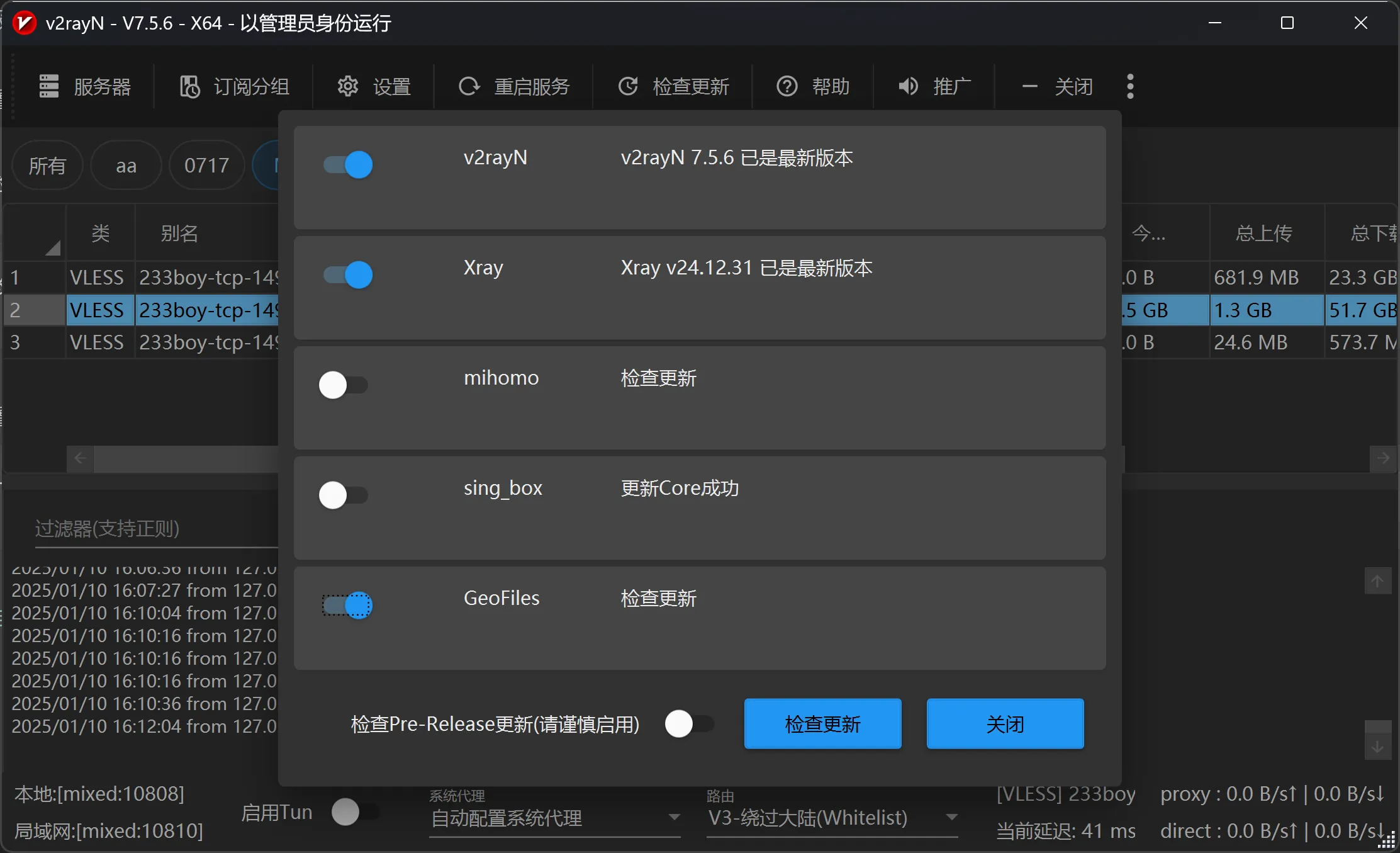Click 'v2rayN 7.5.6 已是最新版本' status text

click(x=737, y=158)
